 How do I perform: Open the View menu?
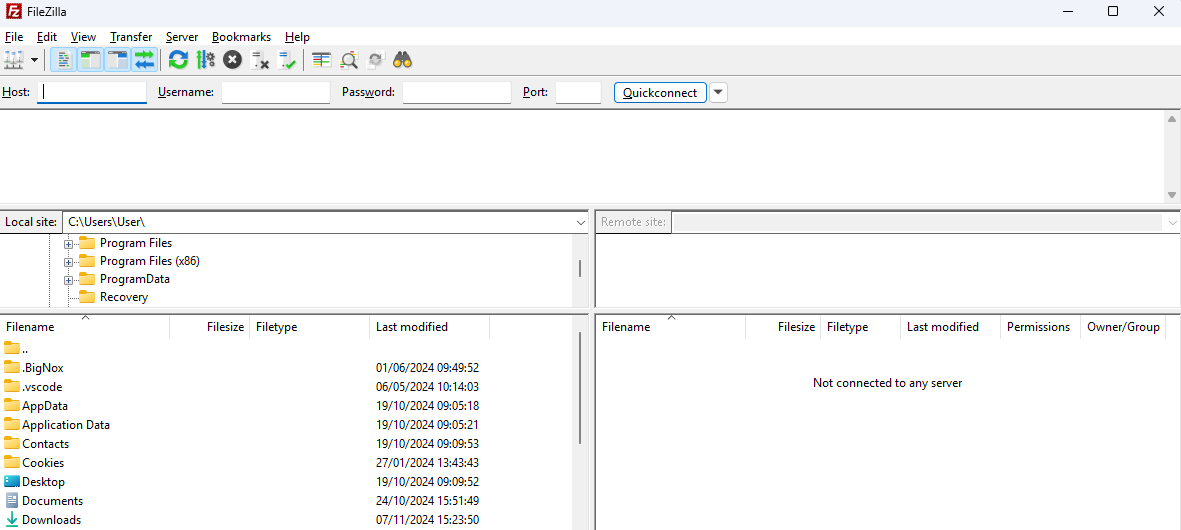tap(84, 37)
